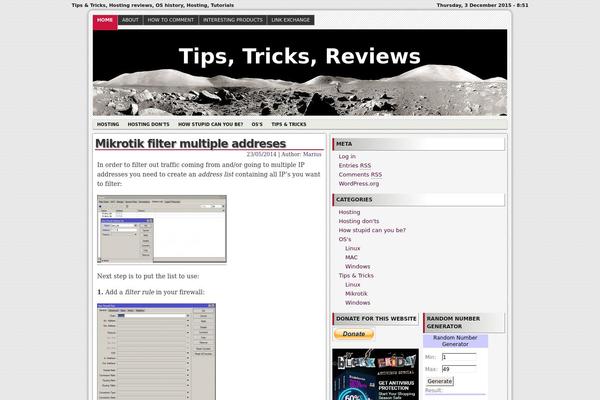Viewport: 600px width, 400px height.
Task: Open Linux subcategory under OS's
Action: 352,248
